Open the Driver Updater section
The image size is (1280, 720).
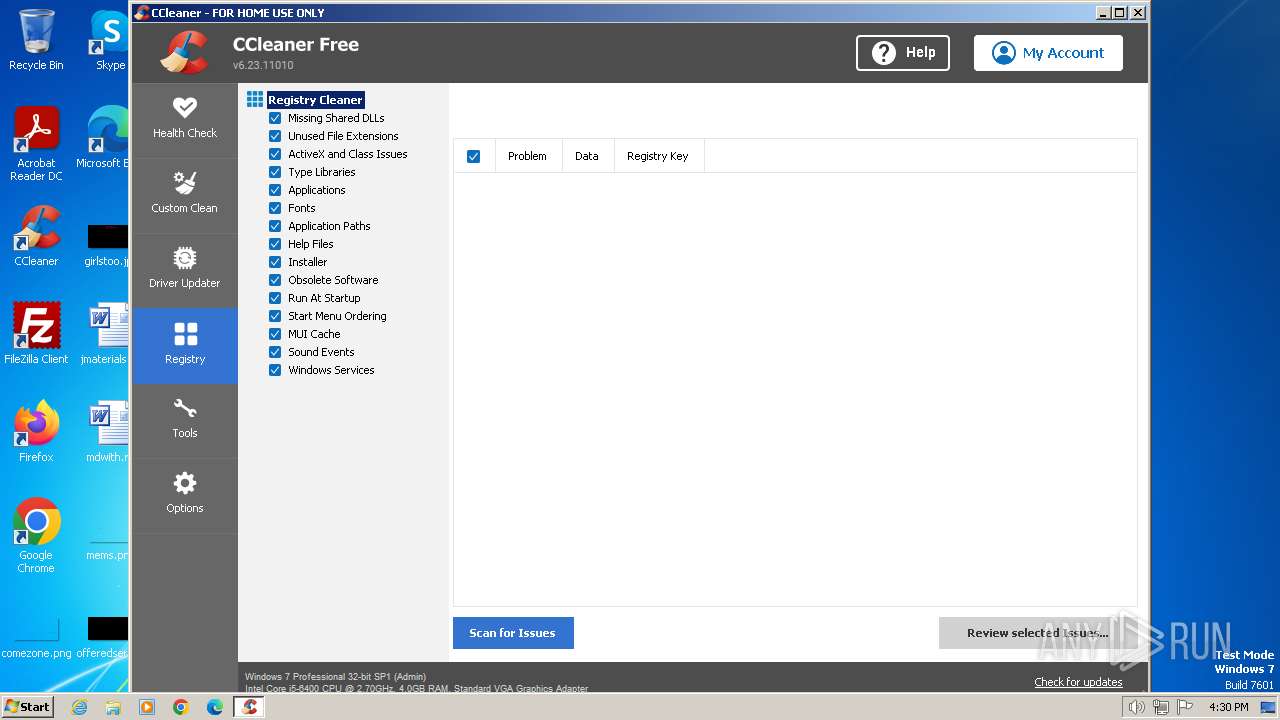(185, 270)
